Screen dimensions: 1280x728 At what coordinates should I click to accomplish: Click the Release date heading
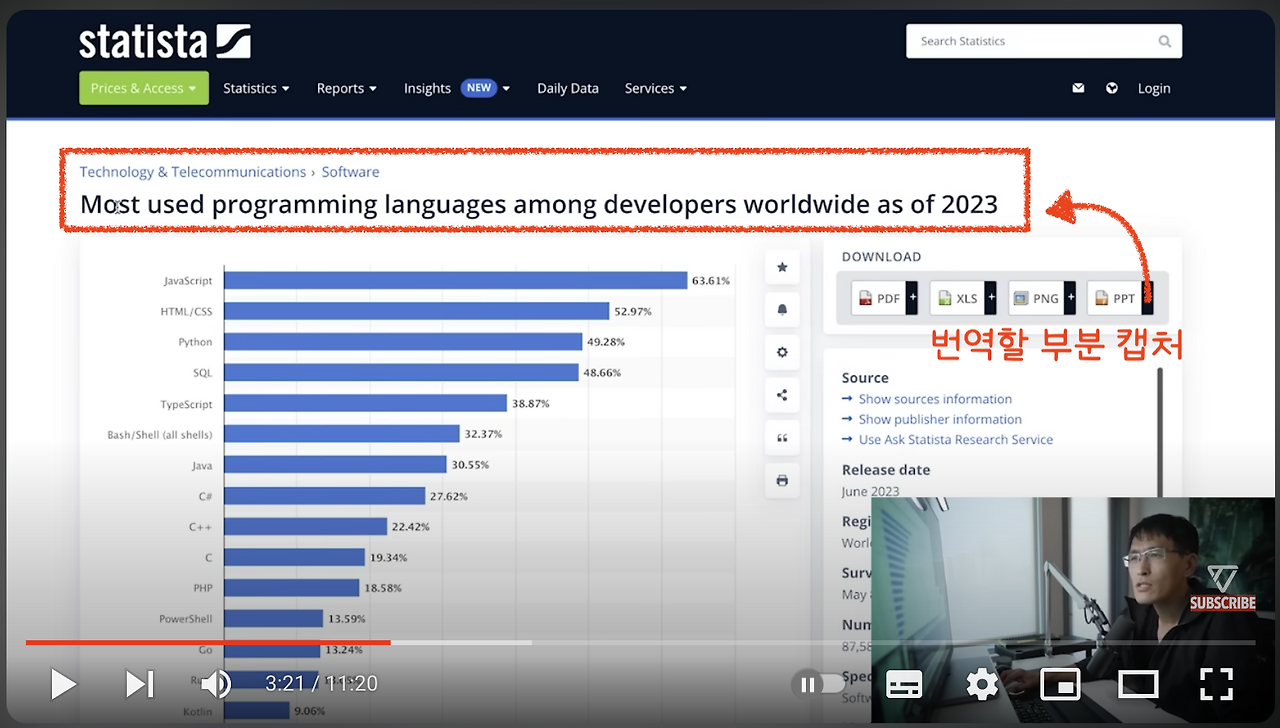click(886, 470)
